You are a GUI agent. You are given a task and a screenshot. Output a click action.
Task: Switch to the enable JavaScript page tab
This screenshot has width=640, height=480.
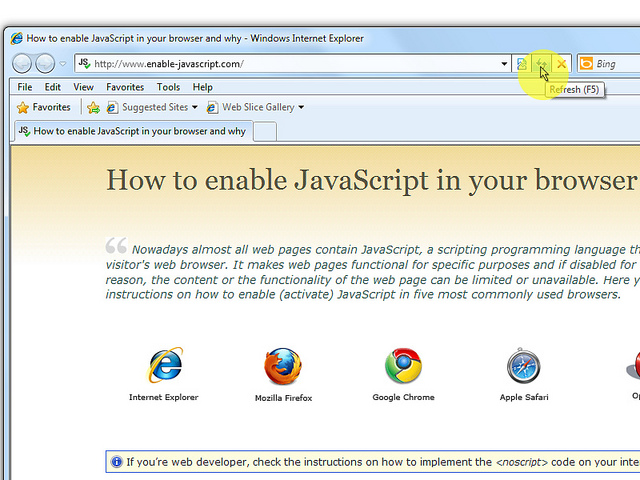point(132,131)
